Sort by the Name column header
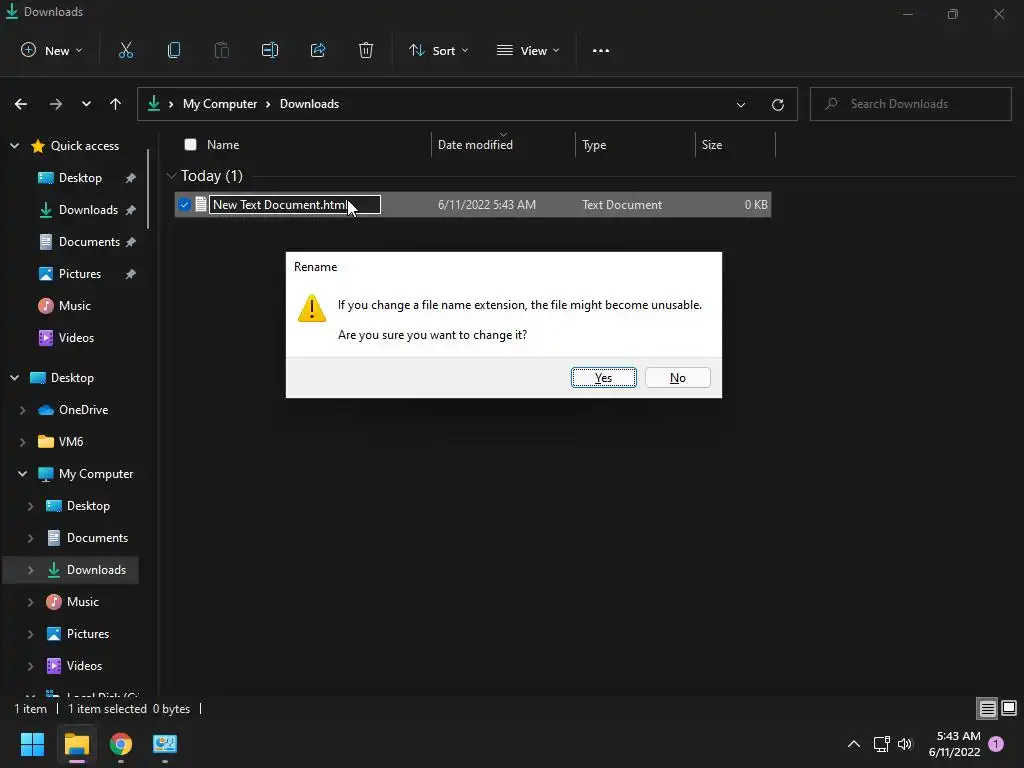This screenshot has height=768, width=1024. point(223,145)
